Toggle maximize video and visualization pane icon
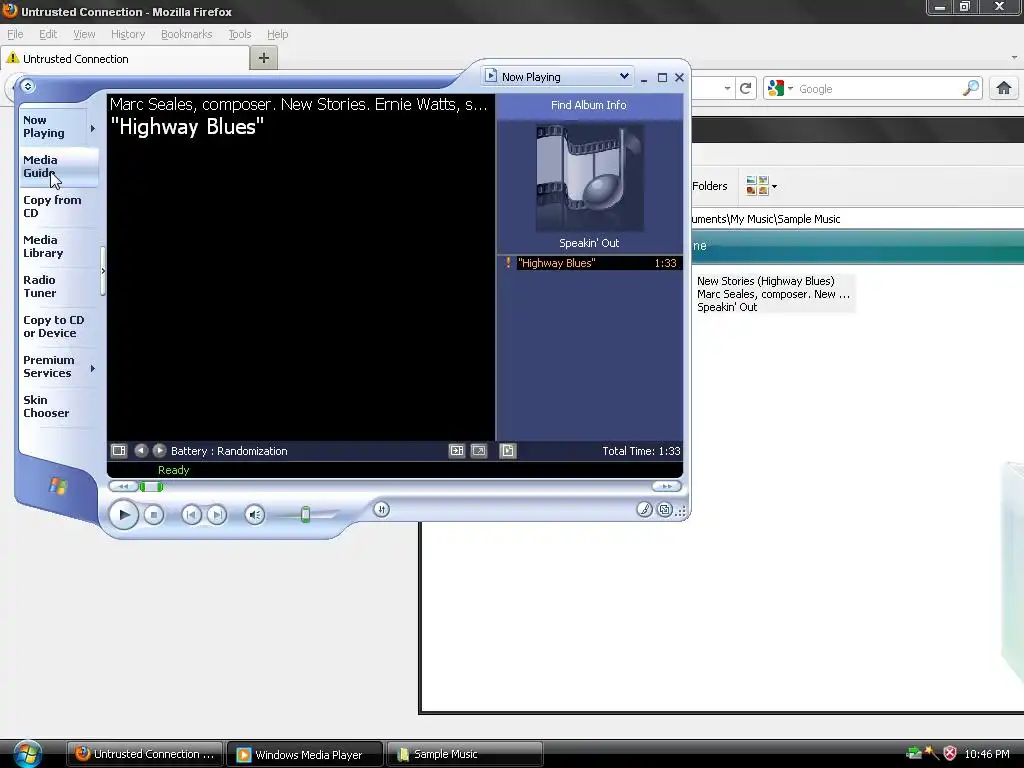 [456, 451]
